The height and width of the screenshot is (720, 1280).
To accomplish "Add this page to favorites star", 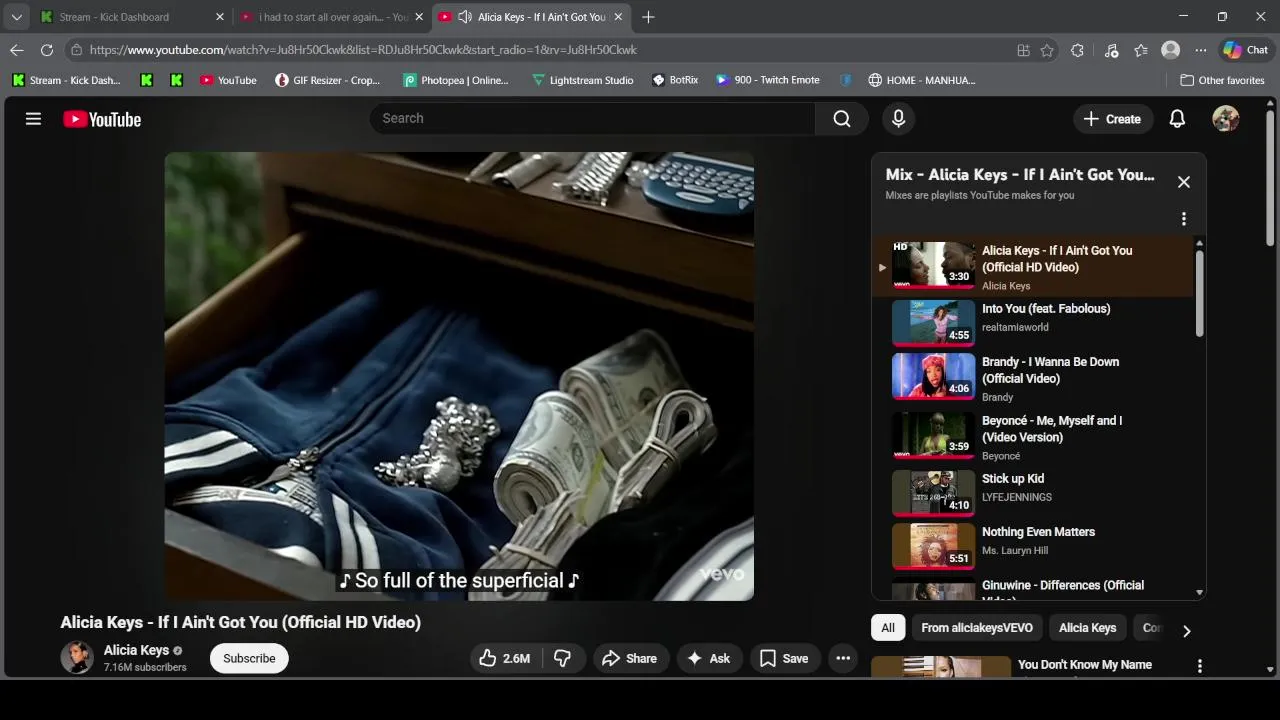I will (1047, 50).
